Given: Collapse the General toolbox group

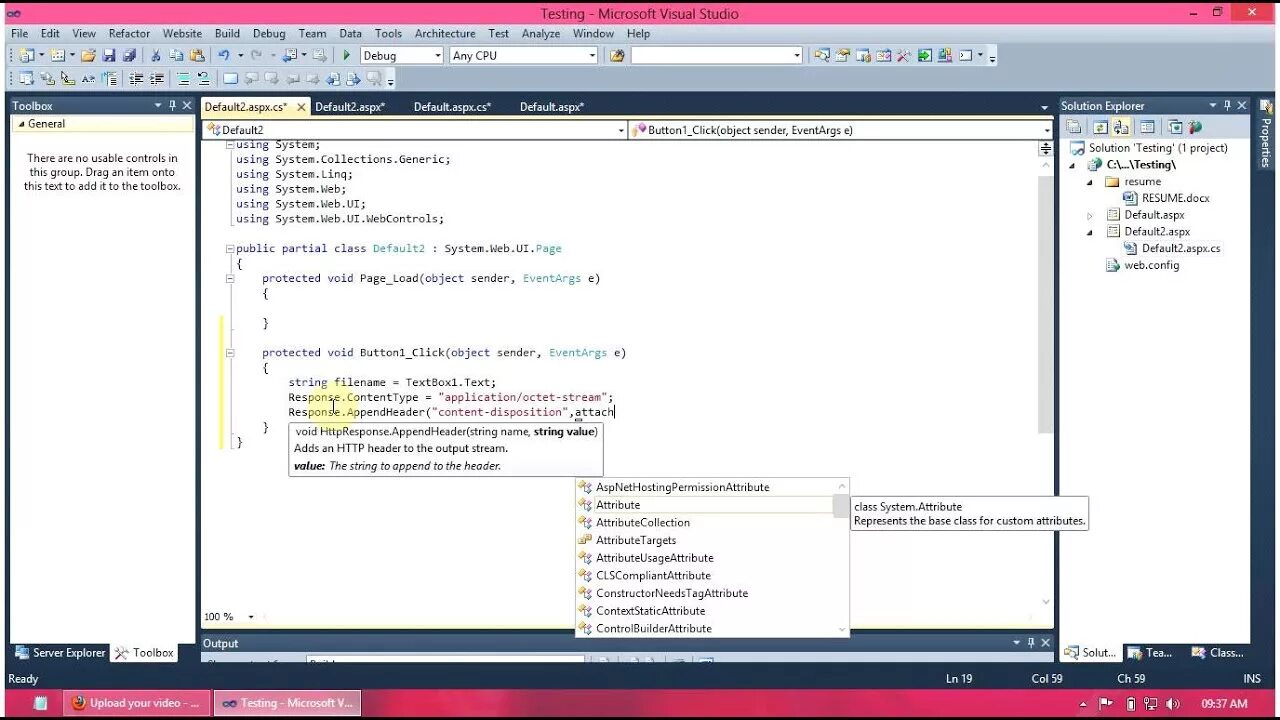Looking at the screenshot, I should point(20,124).
